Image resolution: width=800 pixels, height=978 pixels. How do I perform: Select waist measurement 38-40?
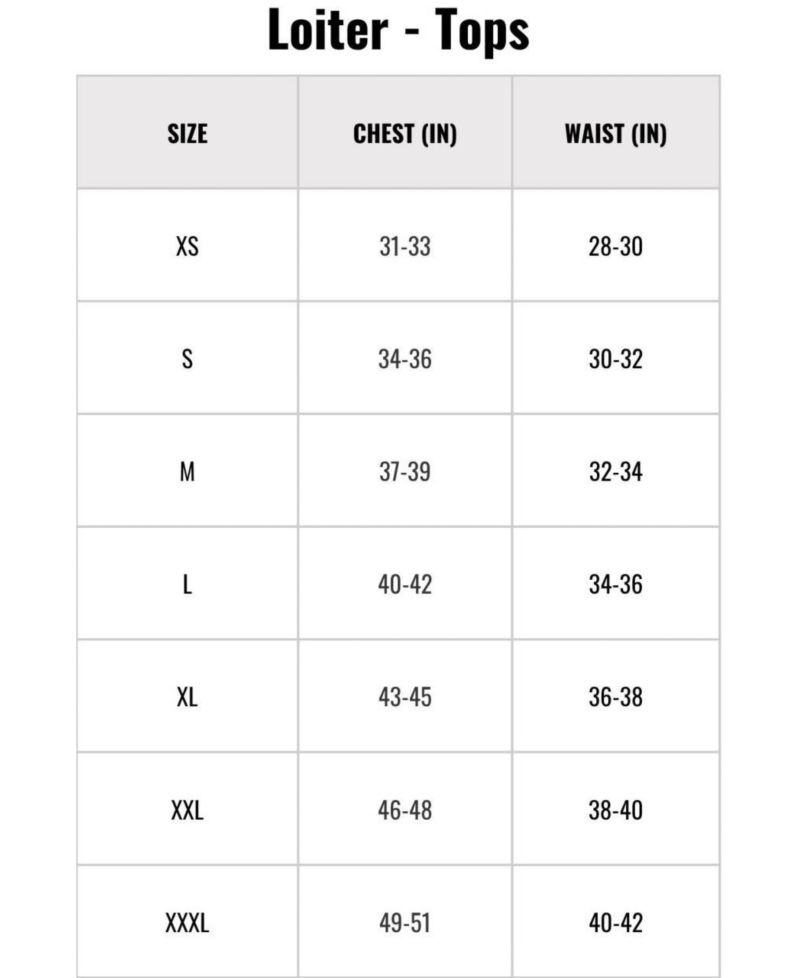click(x=615, y=810)
